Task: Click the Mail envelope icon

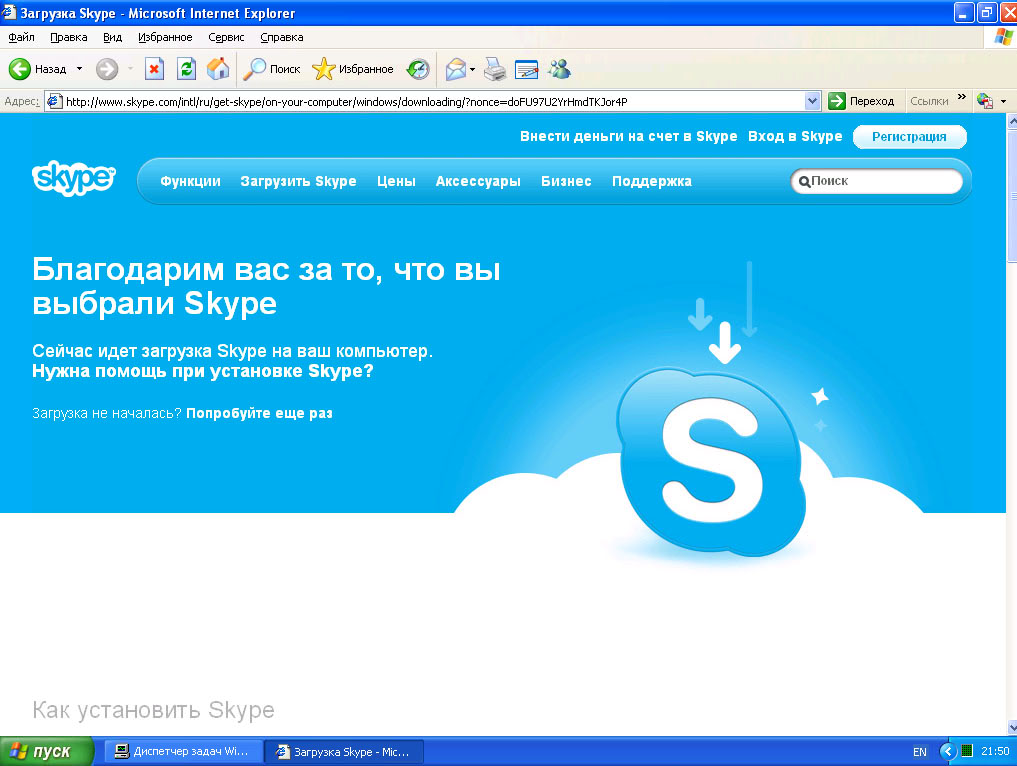Action: point(457,69)
